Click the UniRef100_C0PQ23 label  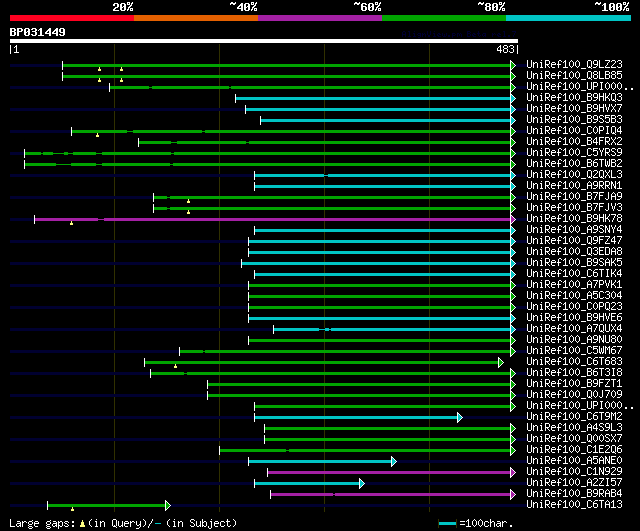(574, 307)
